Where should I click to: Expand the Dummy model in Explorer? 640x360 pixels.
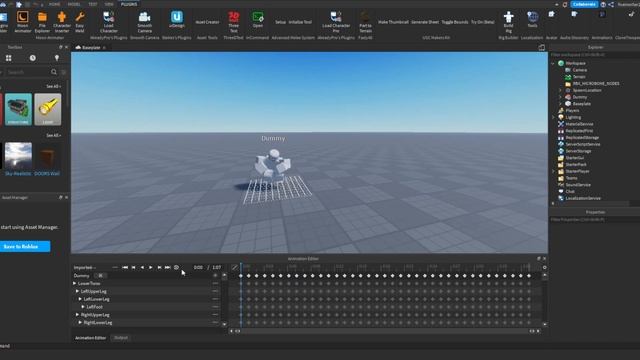click(x=560, y=97)
